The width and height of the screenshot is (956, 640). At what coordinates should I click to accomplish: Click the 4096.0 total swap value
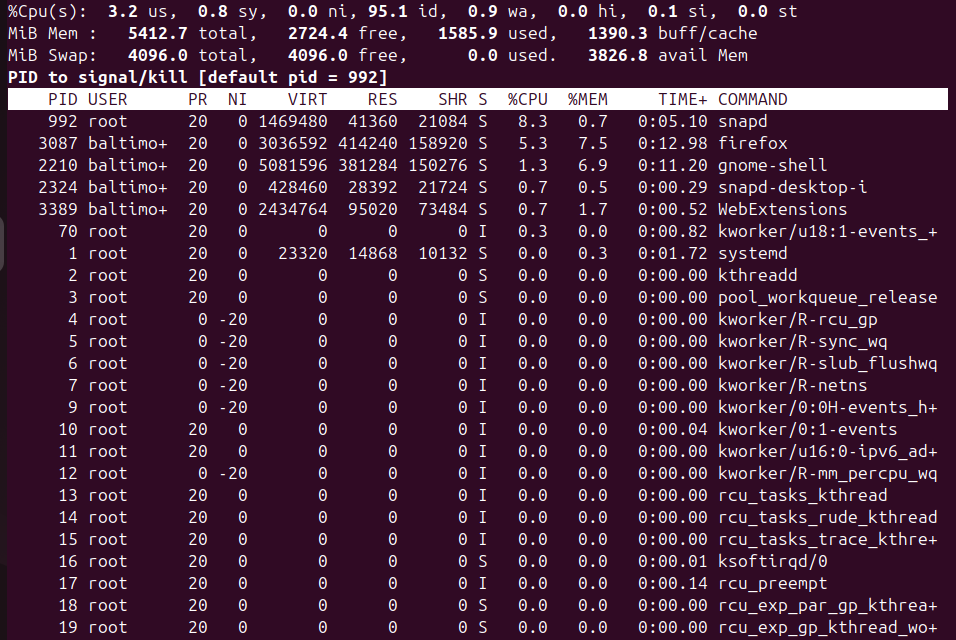point(157,55)
